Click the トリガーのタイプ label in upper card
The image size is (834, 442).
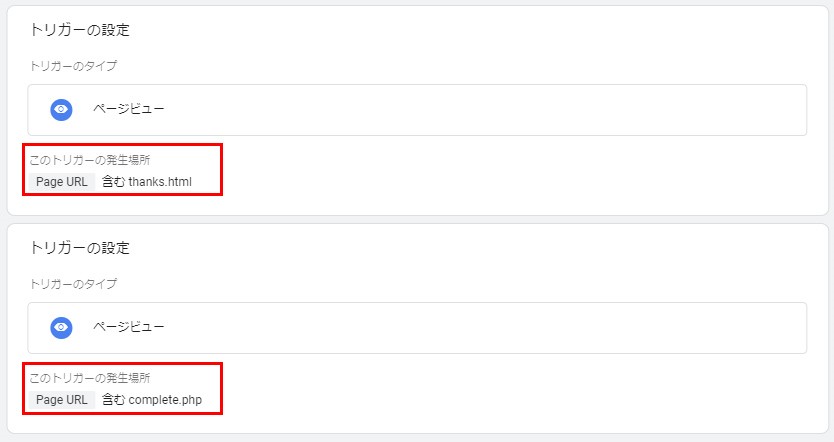click(x=73, y=66)
